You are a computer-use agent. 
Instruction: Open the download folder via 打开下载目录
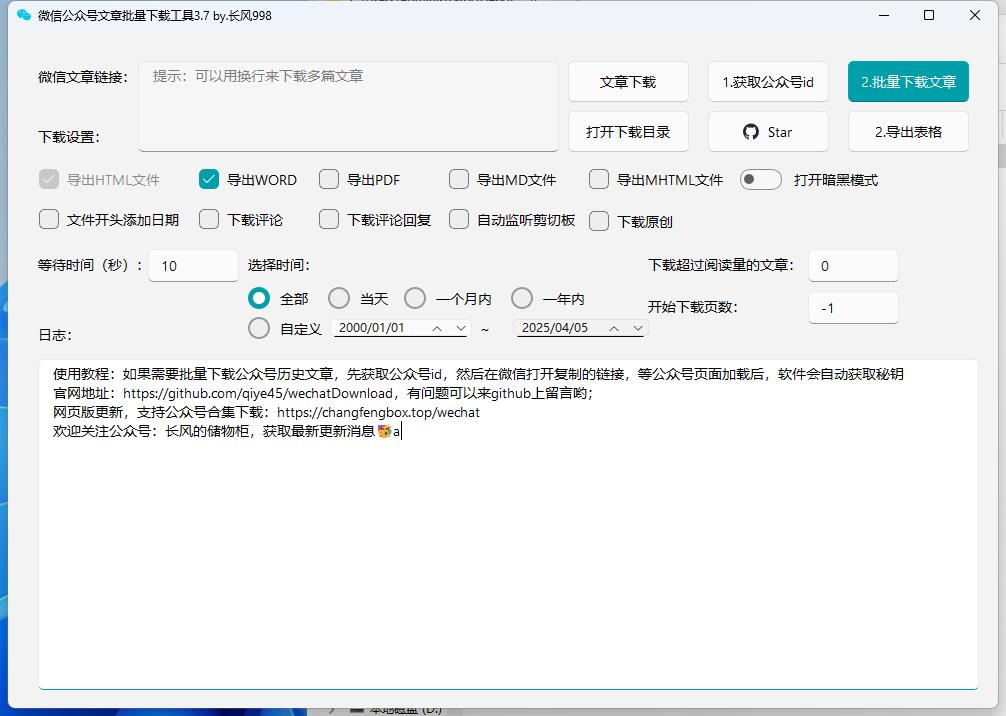(x=628, y=132)
